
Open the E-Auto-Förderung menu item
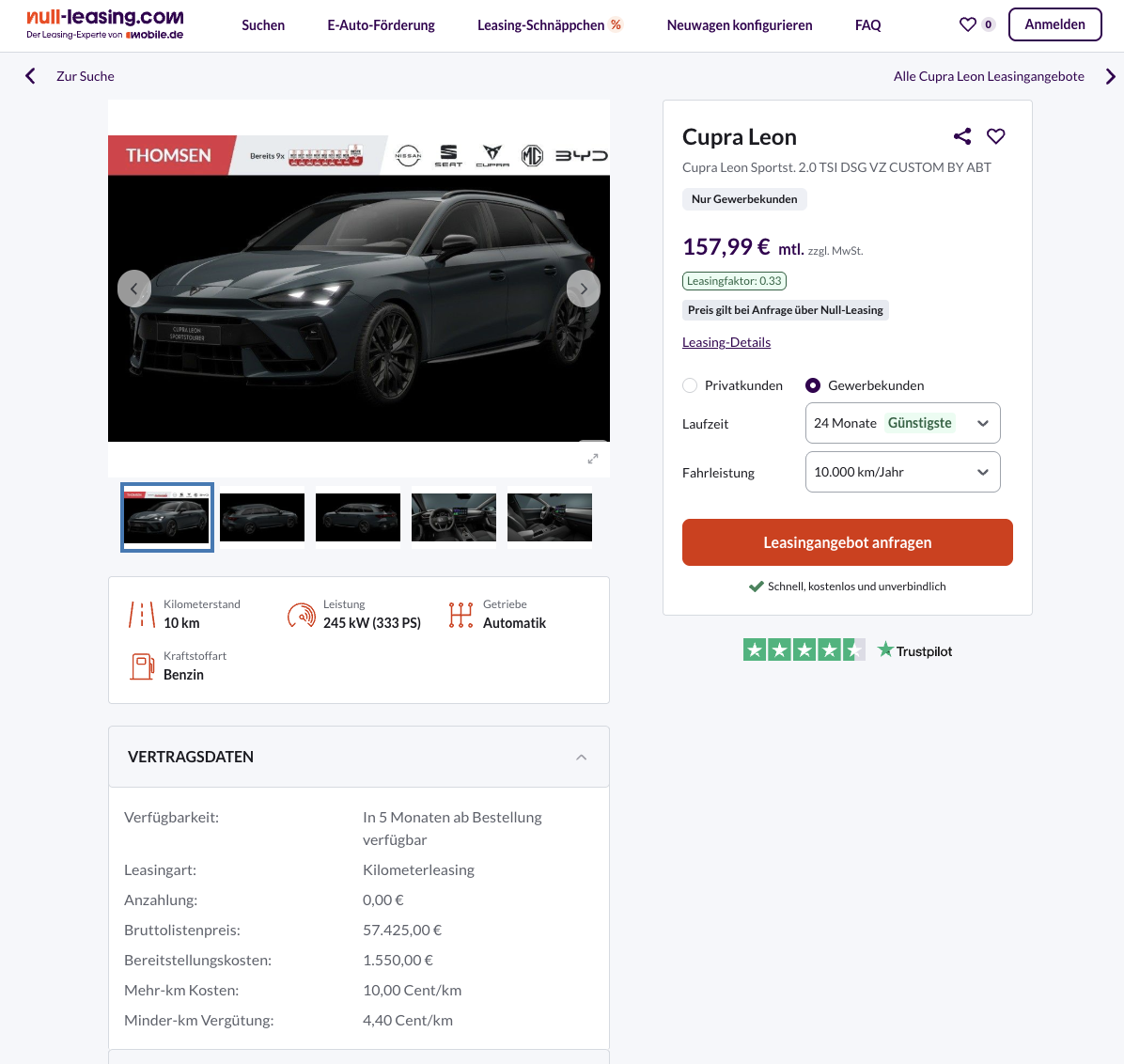(x=381, y=25)
